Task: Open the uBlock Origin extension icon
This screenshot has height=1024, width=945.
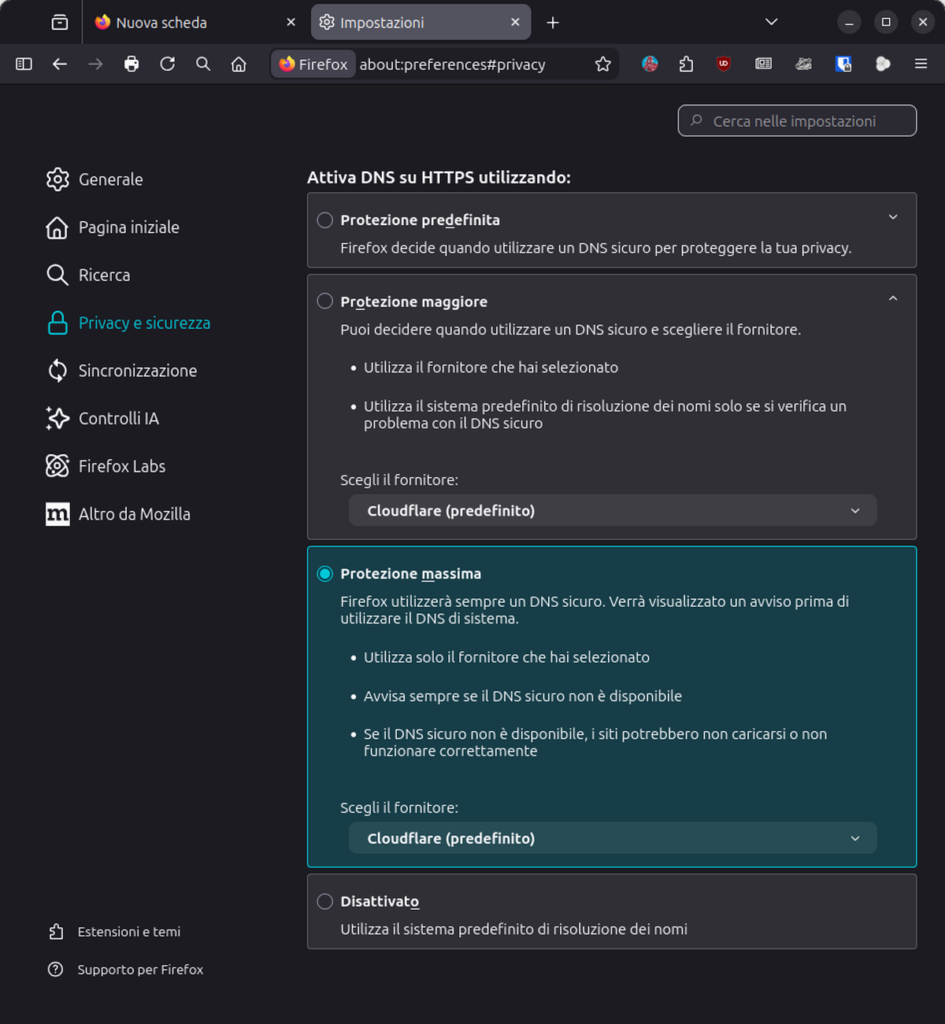Action: (x=725, y=64)
